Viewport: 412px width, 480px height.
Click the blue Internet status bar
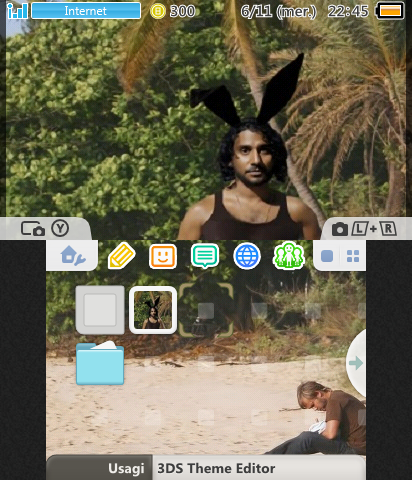86,11
